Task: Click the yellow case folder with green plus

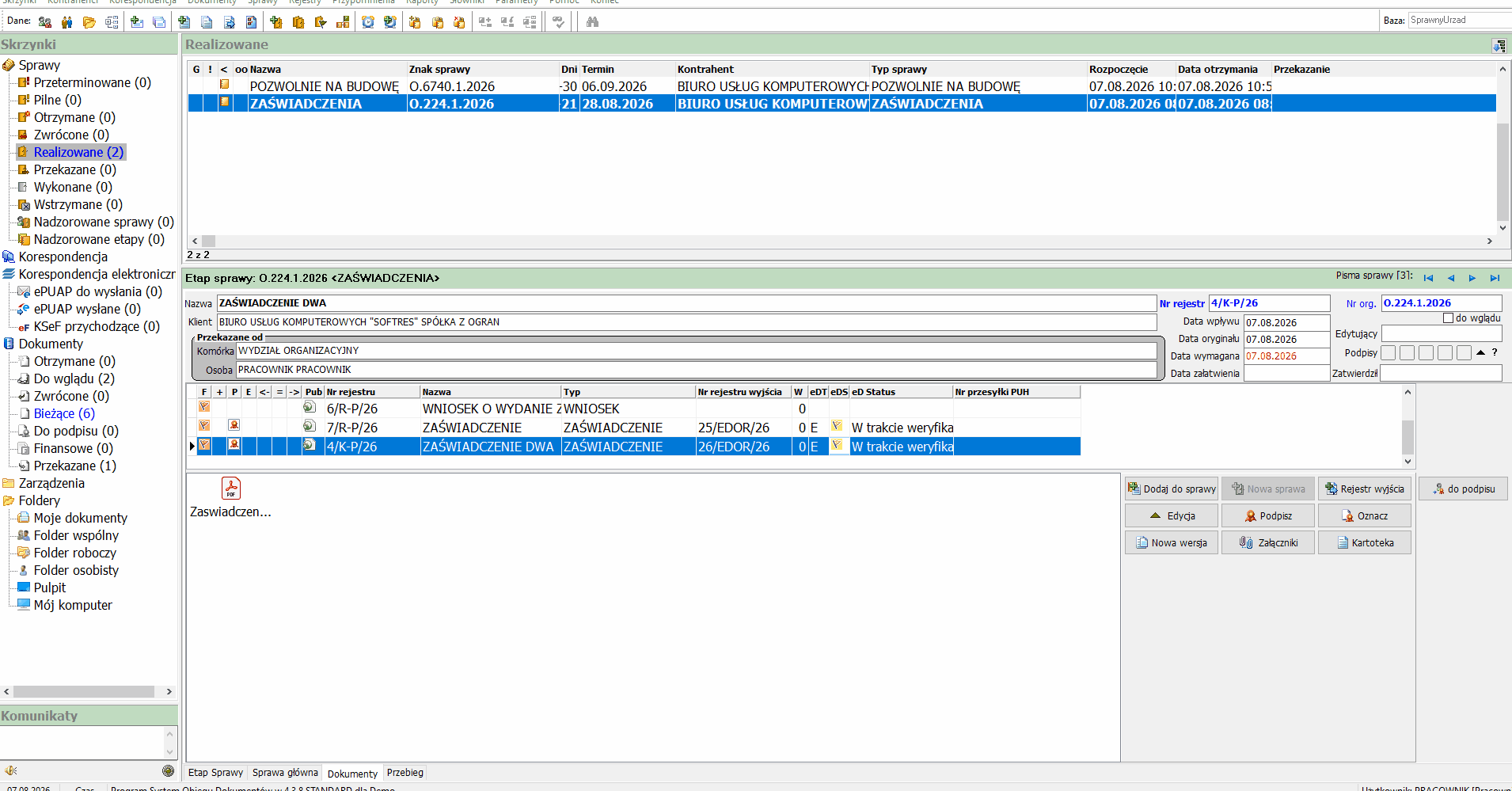Action: [276, 22]
